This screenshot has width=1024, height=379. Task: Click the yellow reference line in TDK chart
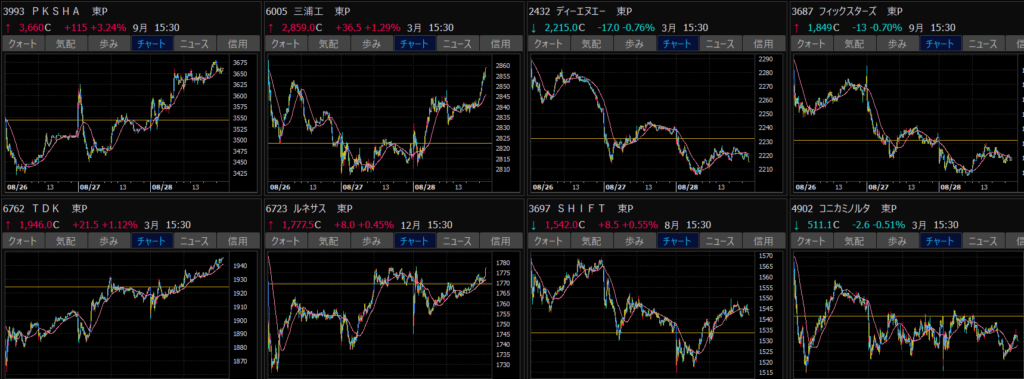coord(117,286)
